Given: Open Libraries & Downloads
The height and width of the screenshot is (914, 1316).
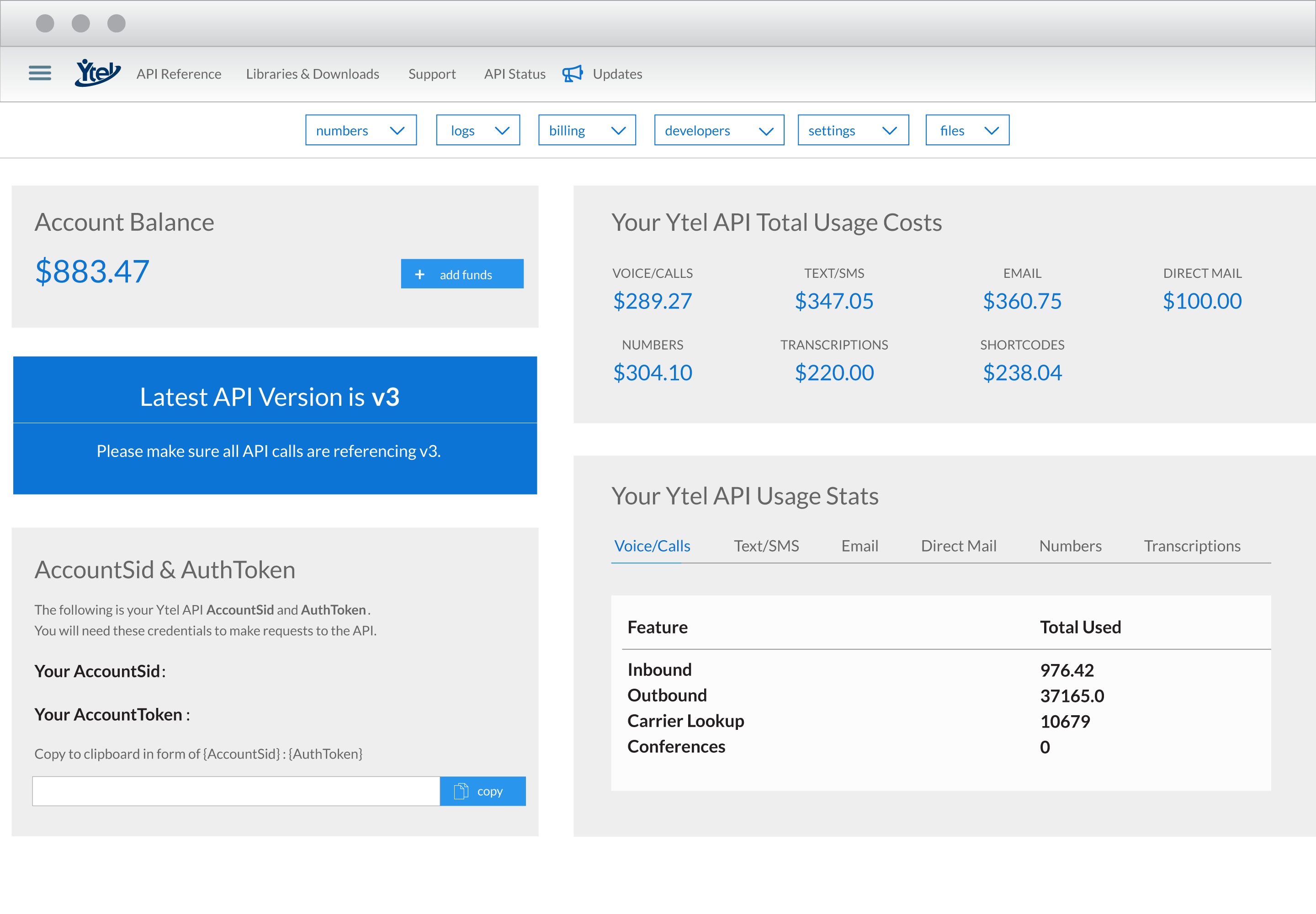Looking at the screenshot, I should click(312, 73).
